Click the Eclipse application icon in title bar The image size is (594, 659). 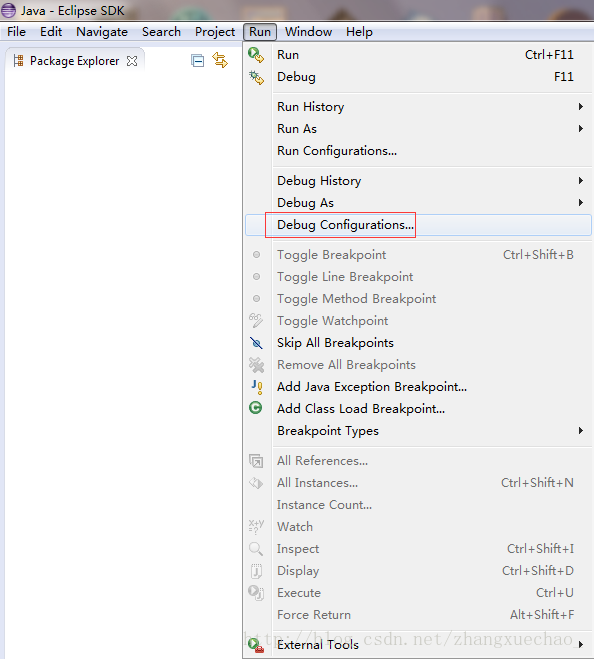pyautogui.click(x=8, y=10)
